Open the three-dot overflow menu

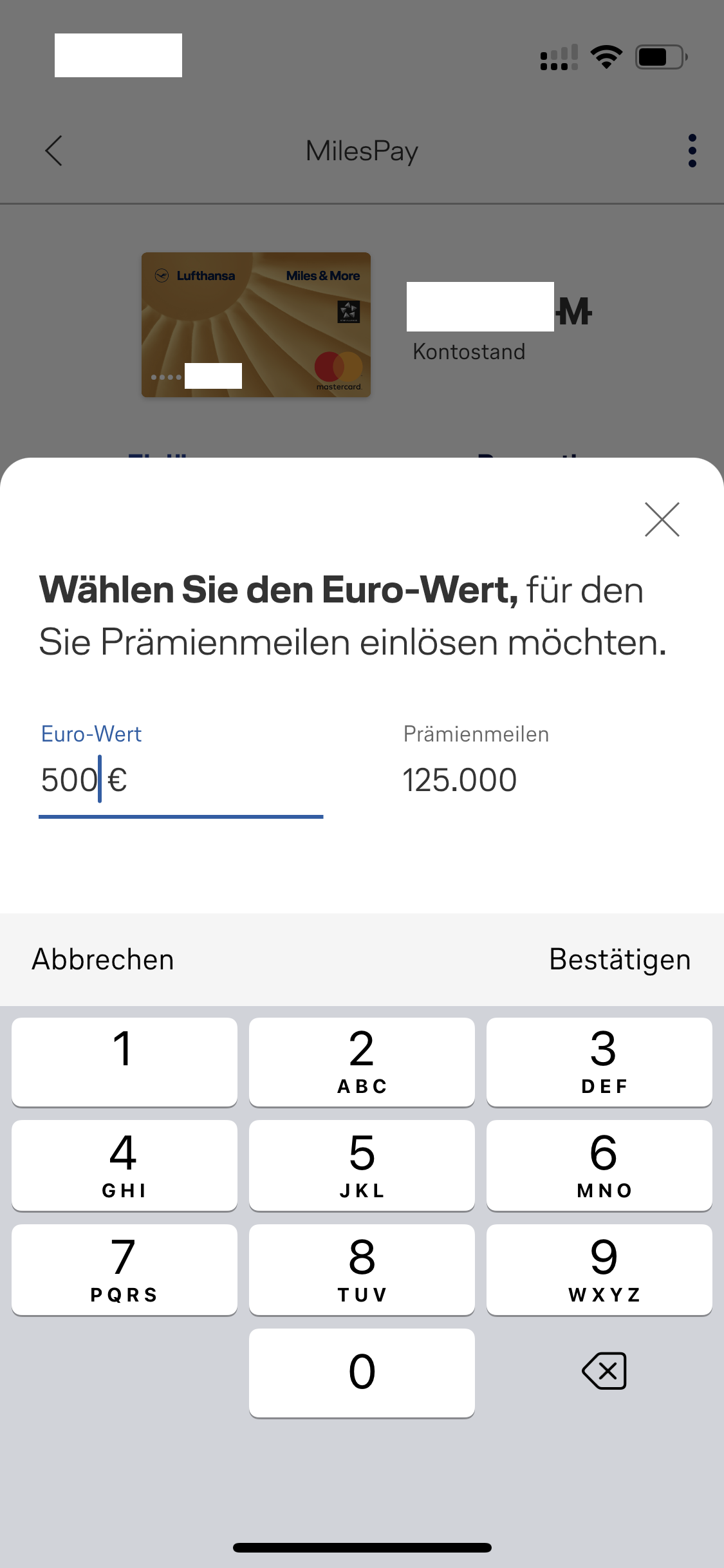point(692,151)
